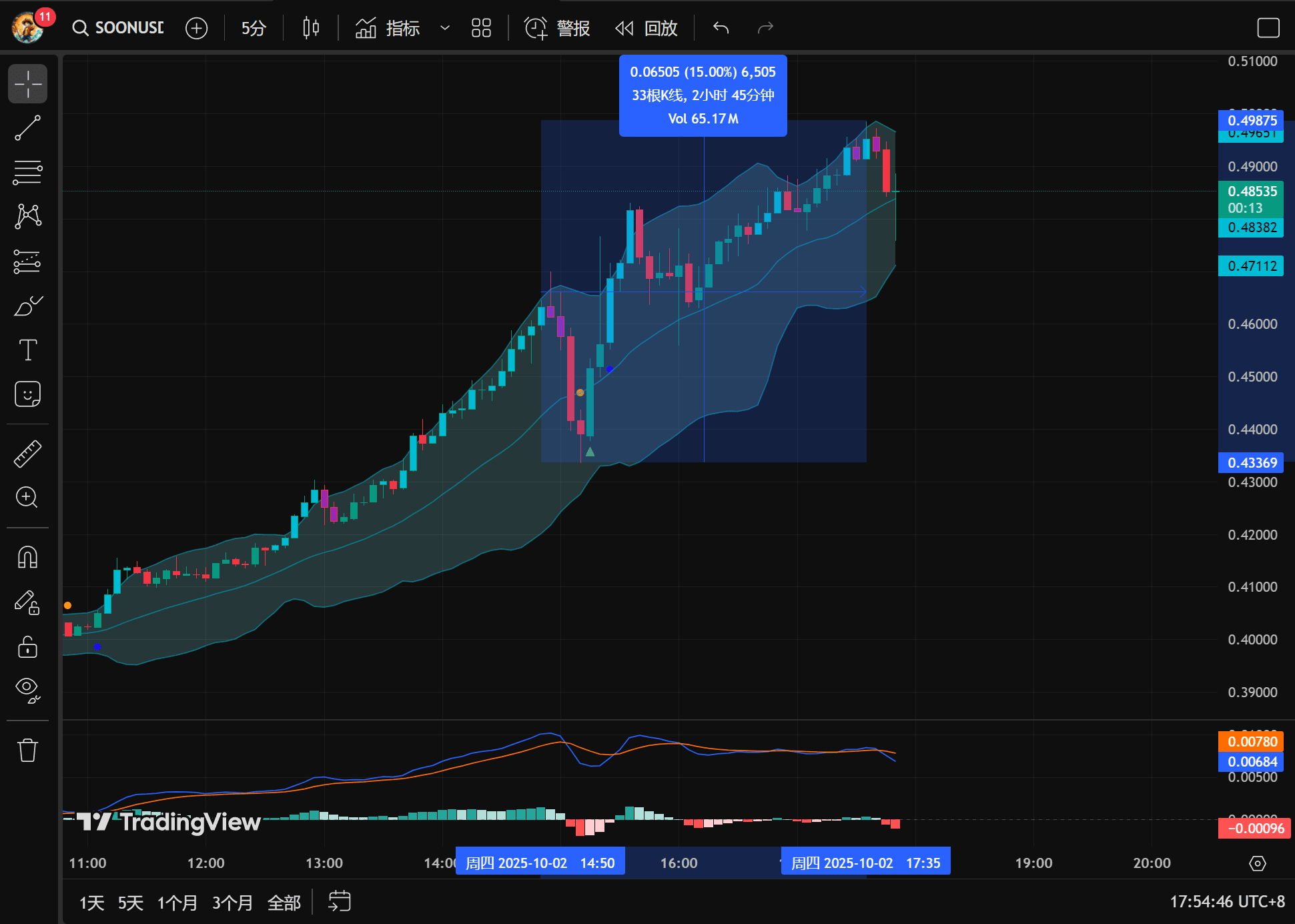Image resolution: width=1295 pixels, height=924 pixels.
Task: Select the 全部 date range
Action: coord(284,903)
